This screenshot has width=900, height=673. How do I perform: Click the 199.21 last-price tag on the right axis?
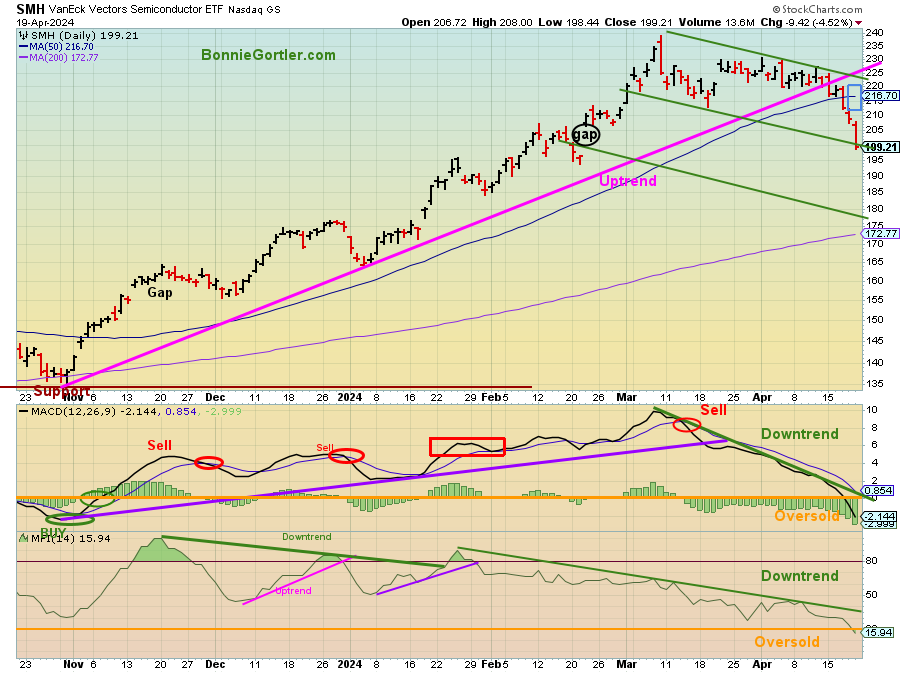click(x=880, y=147)
